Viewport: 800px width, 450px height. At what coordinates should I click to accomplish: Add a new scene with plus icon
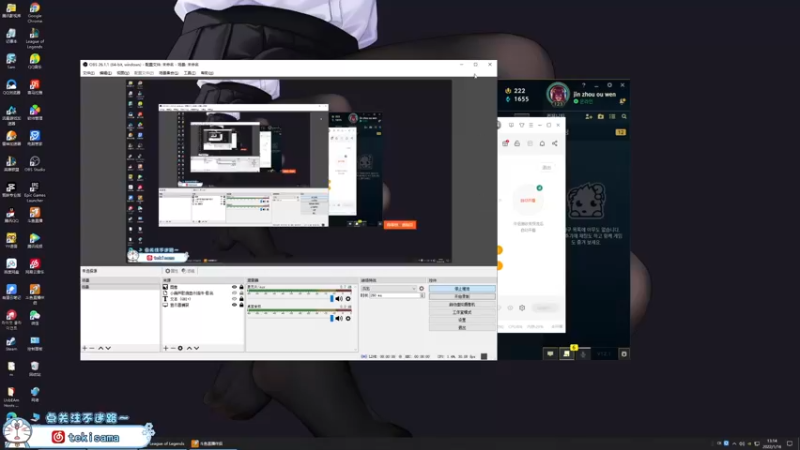(85, 348)
